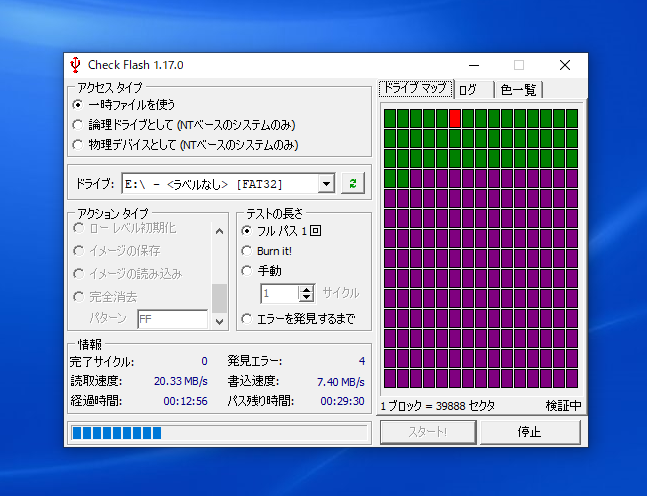Image resolution: width=647 pixels, height=496 pixels.
Task: Click the green refresh drive list icon
Action: tap(353, 184)
